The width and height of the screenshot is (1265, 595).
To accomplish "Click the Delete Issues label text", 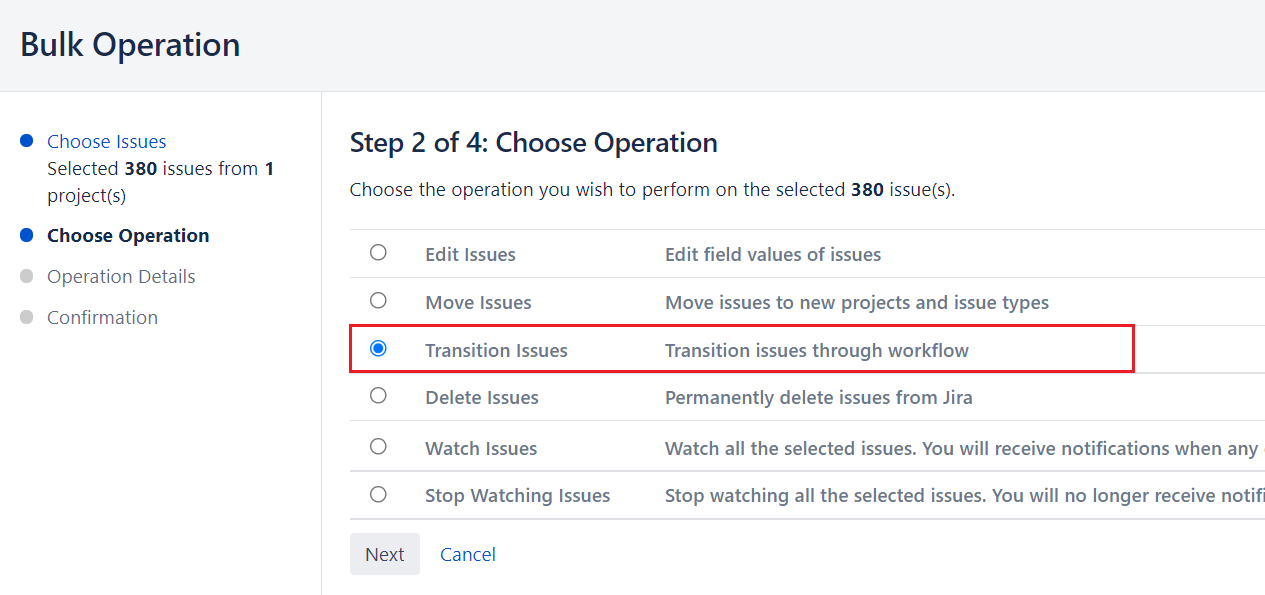I will pyautogui.click(x=482, y=397).
